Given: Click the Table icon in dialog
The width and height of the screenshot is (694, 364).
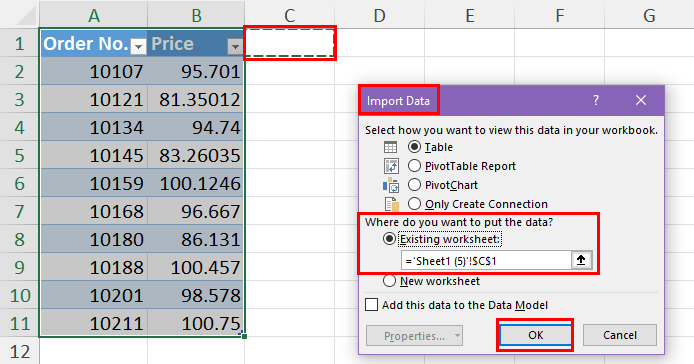Looking at the screenshot, I should 390,147.
